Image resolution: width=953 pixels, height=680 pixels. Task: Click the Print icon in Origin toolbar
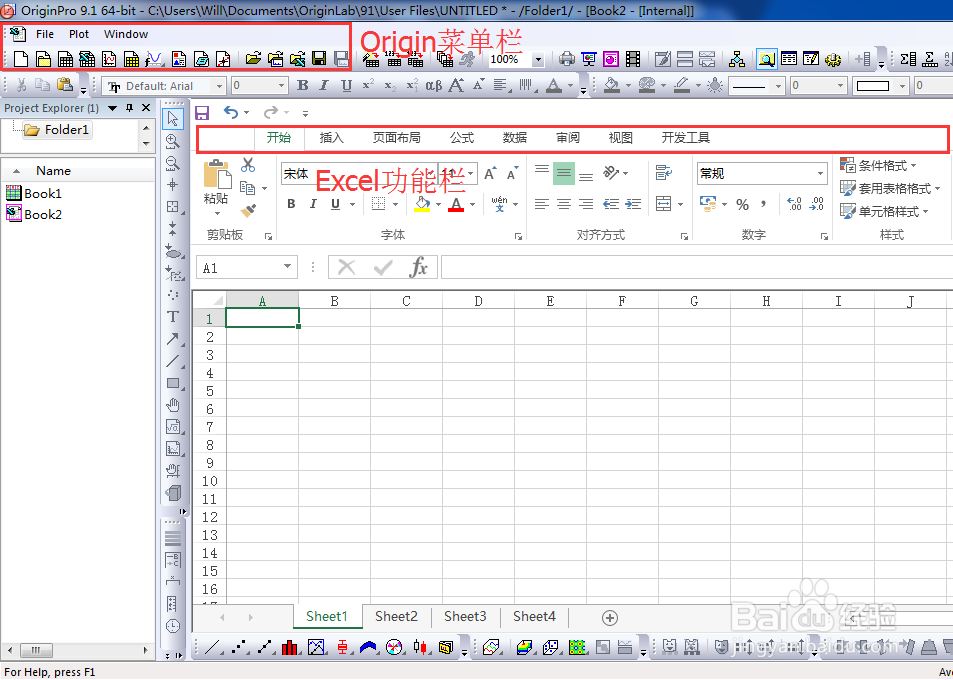click(566, 59)
